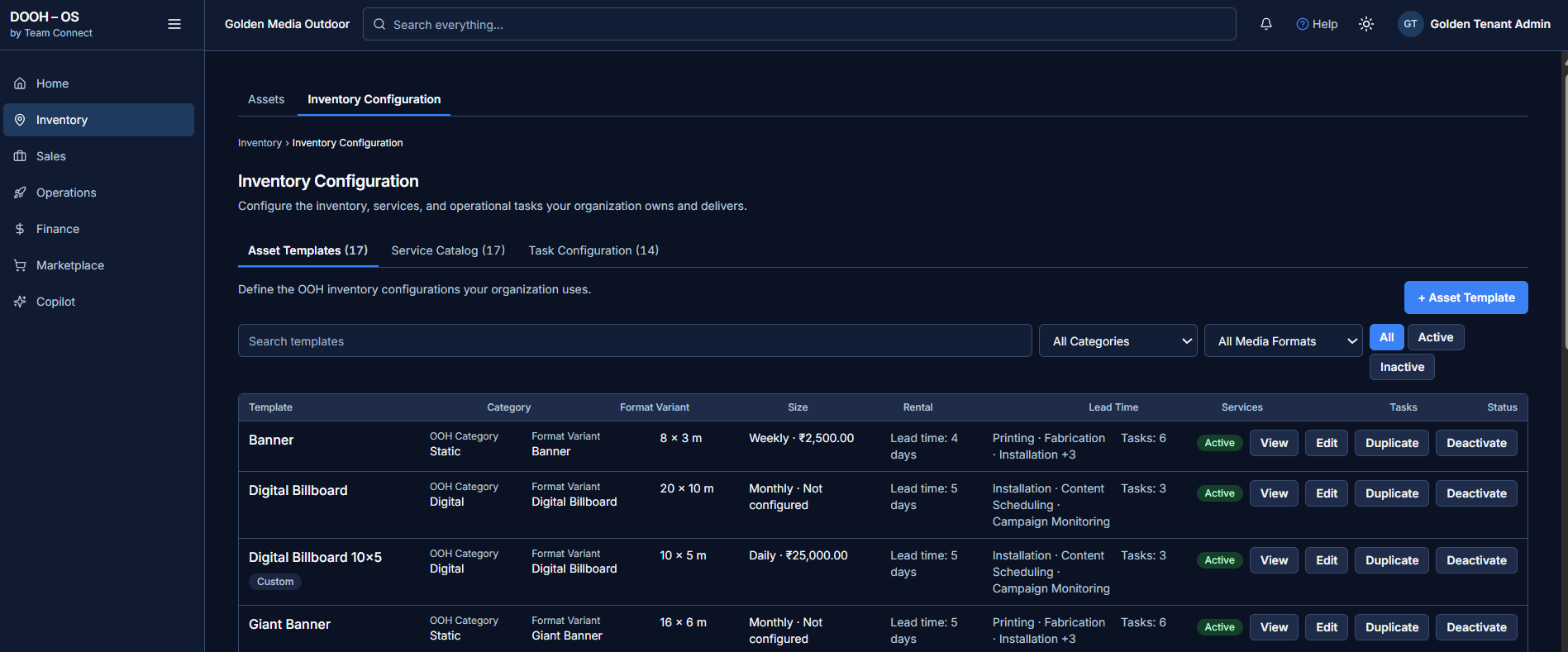The height and width of the screenshot is (652, 1568).
Task: Click the search magnifier icon
Action: (x=379, y=24)
